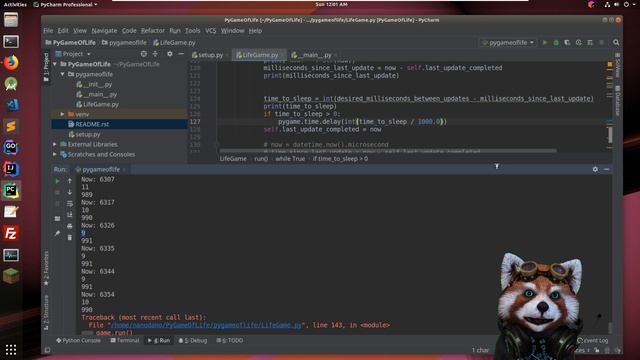
Task: Pin the Run tab
Action: pos(57,233)
